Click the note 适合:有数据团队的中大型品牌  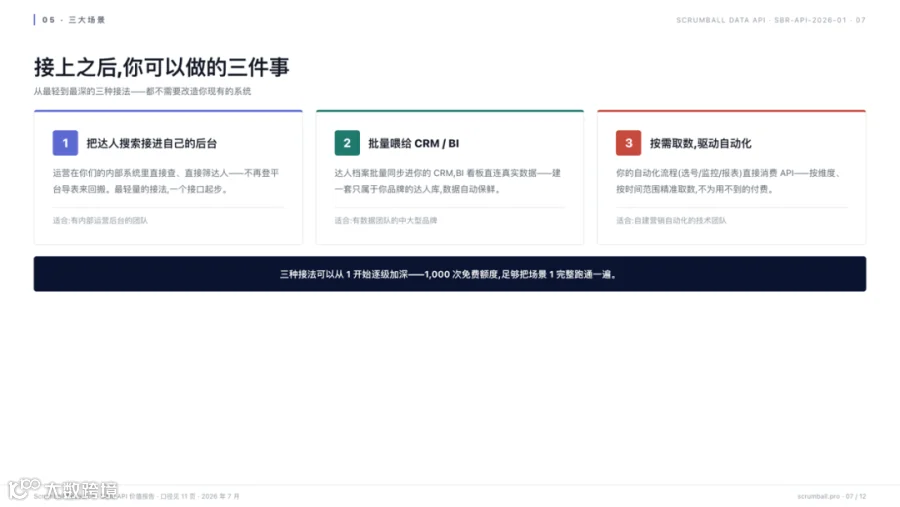point(386,220)
